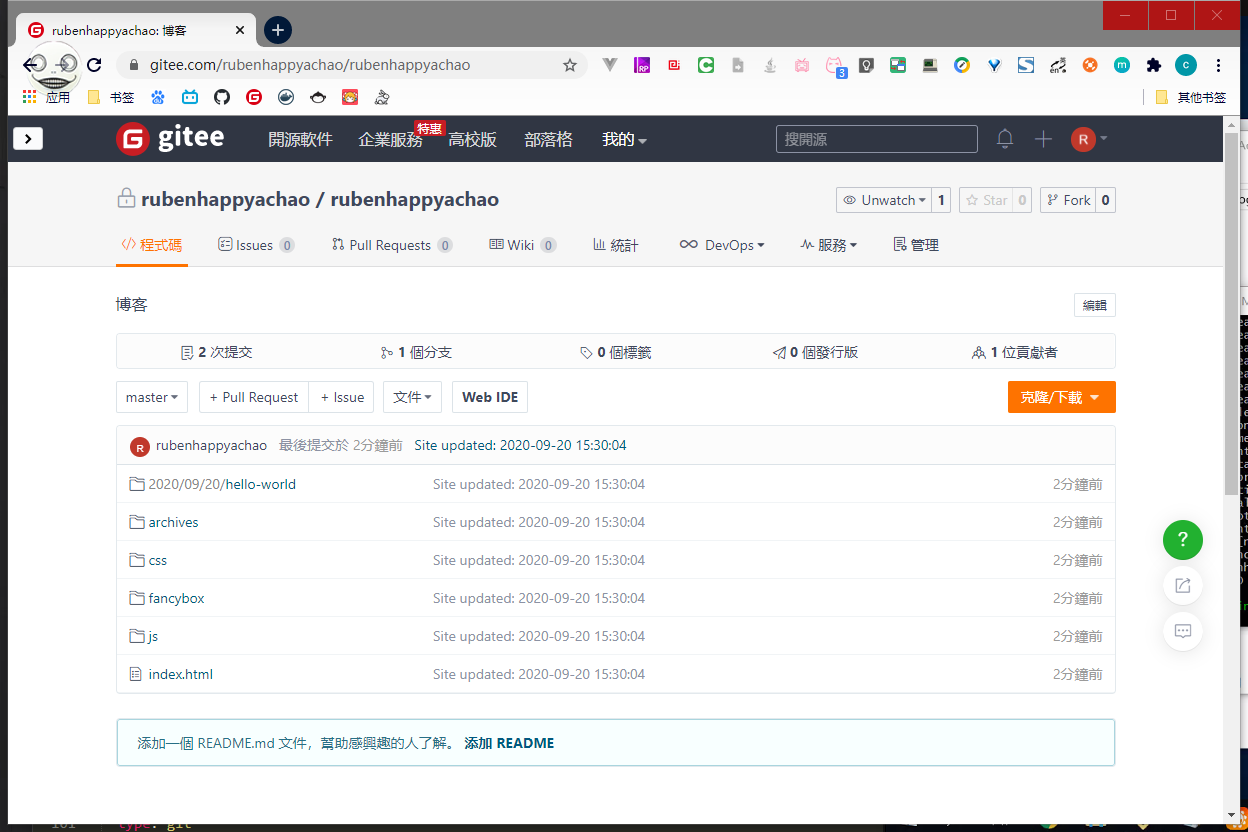Open the DevOps dropdown menu
This screenshot has height=832, width=1248.
[722, 245]
